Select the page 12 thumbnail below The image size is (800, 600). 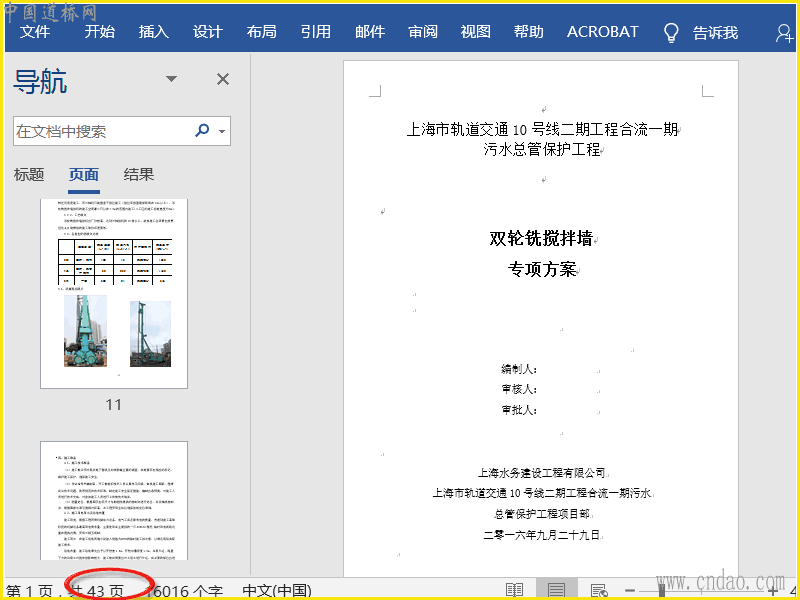click(x=114, y=501)
